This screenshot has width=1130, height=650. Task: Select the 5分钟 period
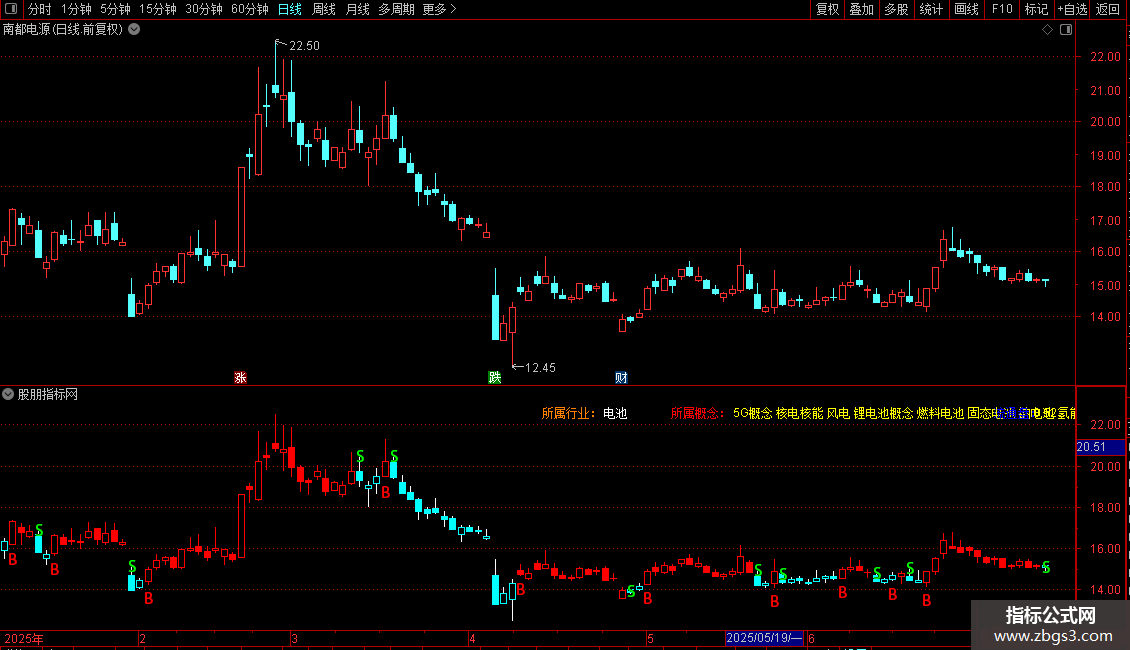tap(115, 9)
